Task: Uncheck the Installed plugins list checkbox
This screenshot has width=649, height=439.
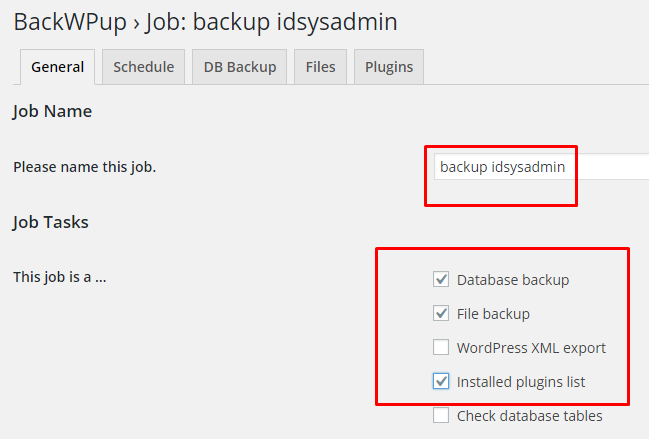Action: (x=441, y=381)
